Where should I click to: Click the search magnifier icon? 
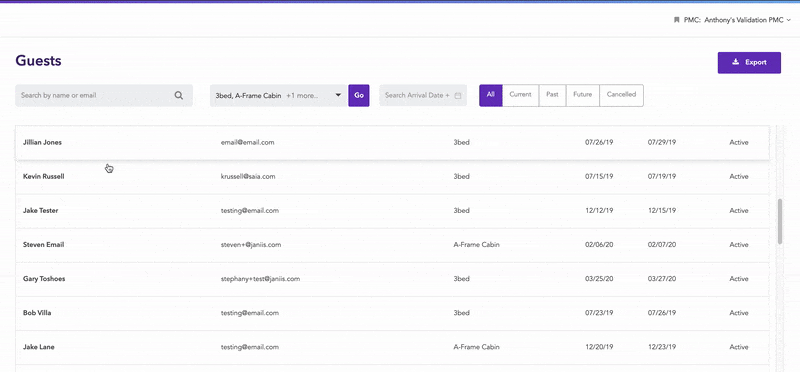[x=179, y=95]
